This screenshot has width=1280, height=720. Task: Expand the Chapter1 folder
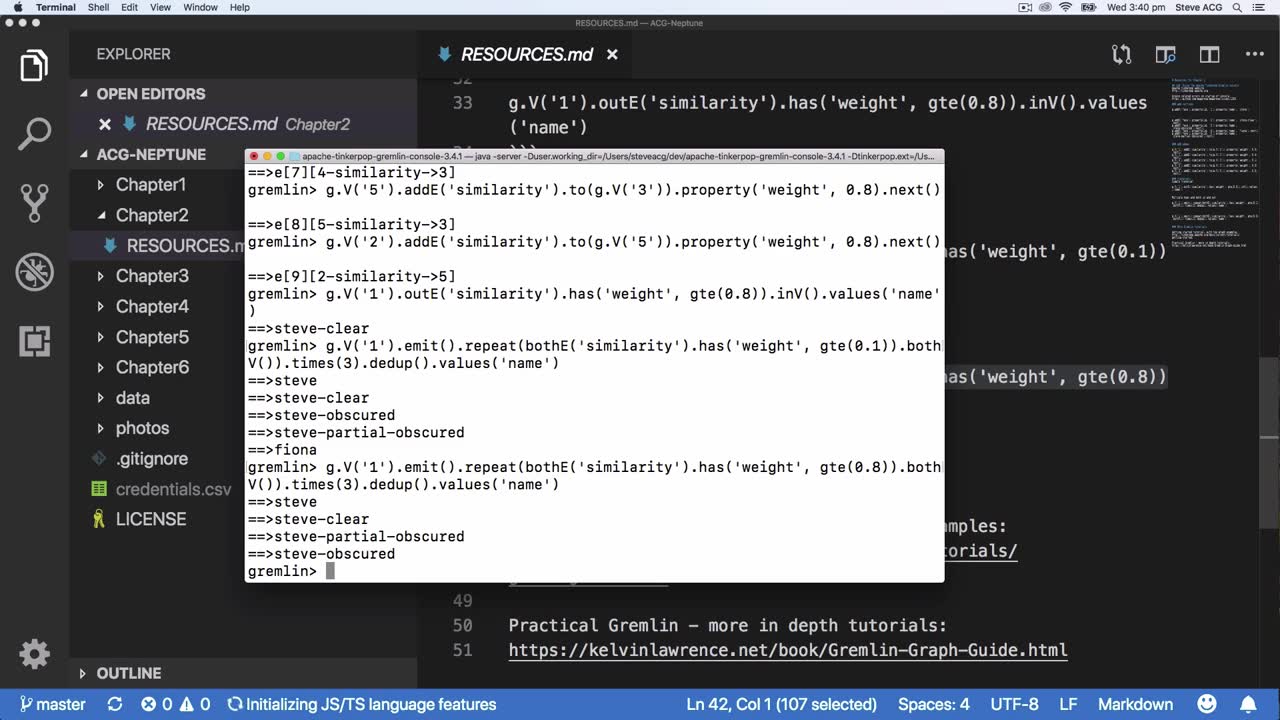tap(150, 184)
